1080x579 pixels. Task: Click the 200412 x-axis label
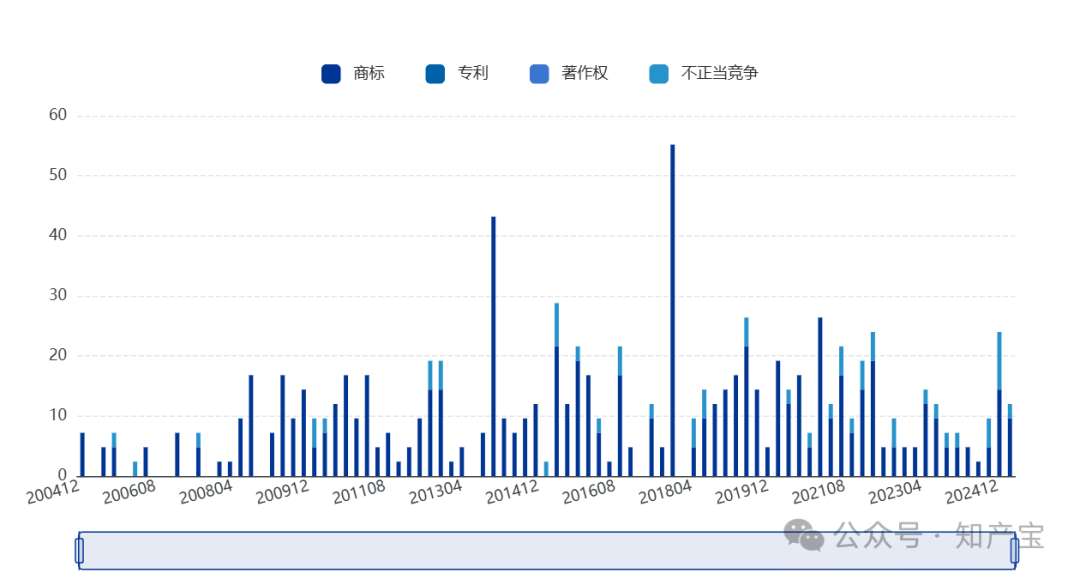click(53, 493)
